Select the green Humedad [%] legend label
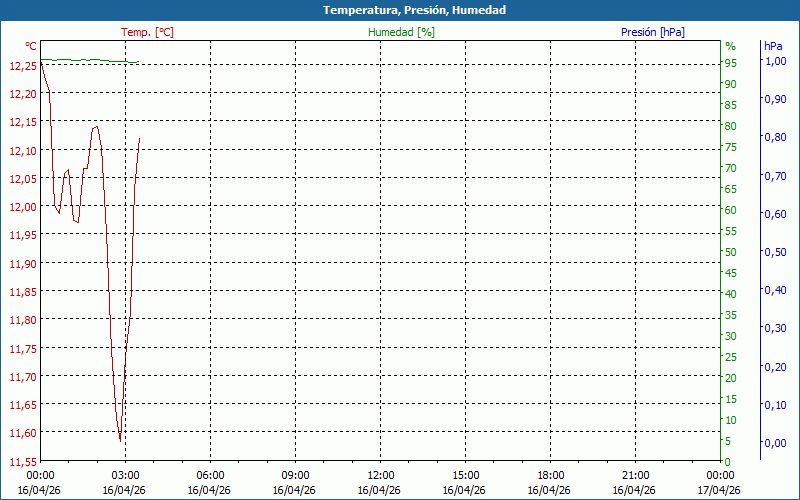 coord(401,32)
